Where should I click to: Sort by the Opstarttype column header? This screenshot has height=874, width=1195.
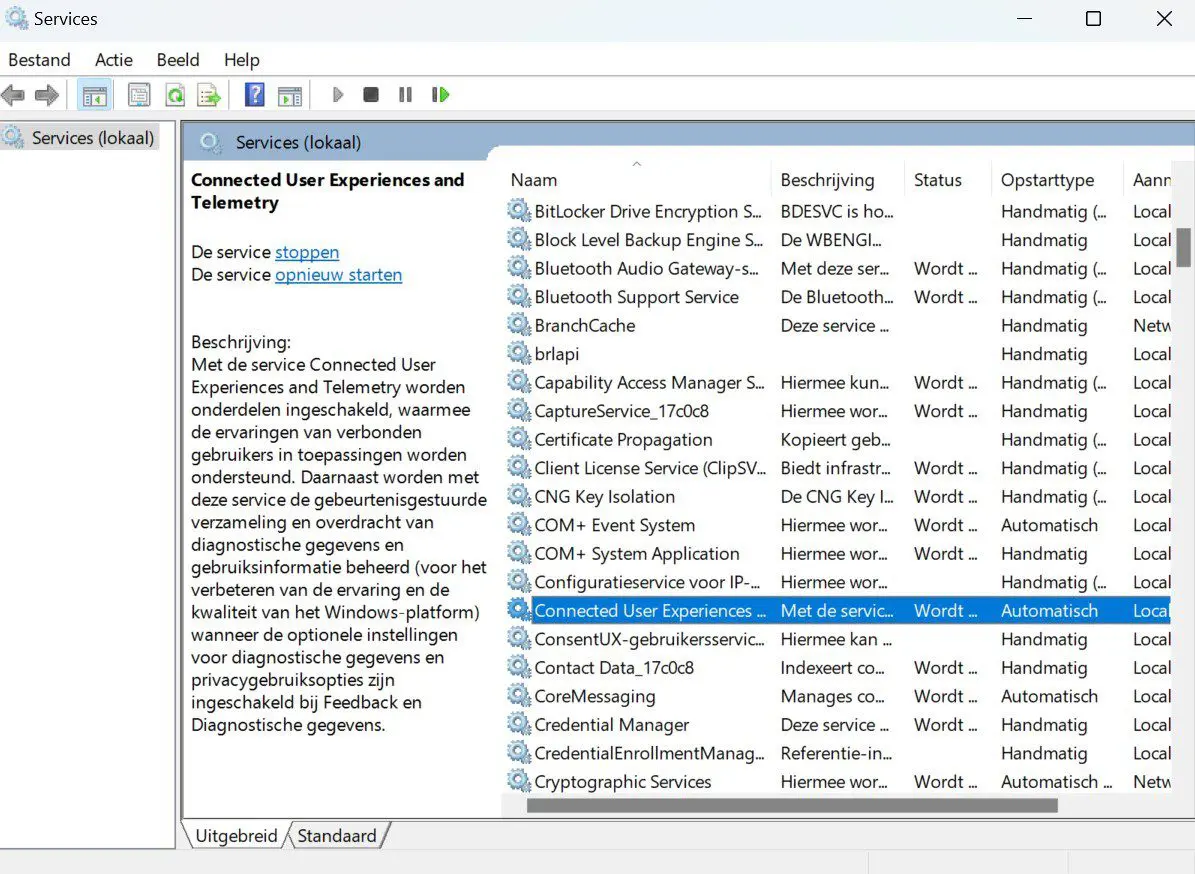click(1056, 180)
